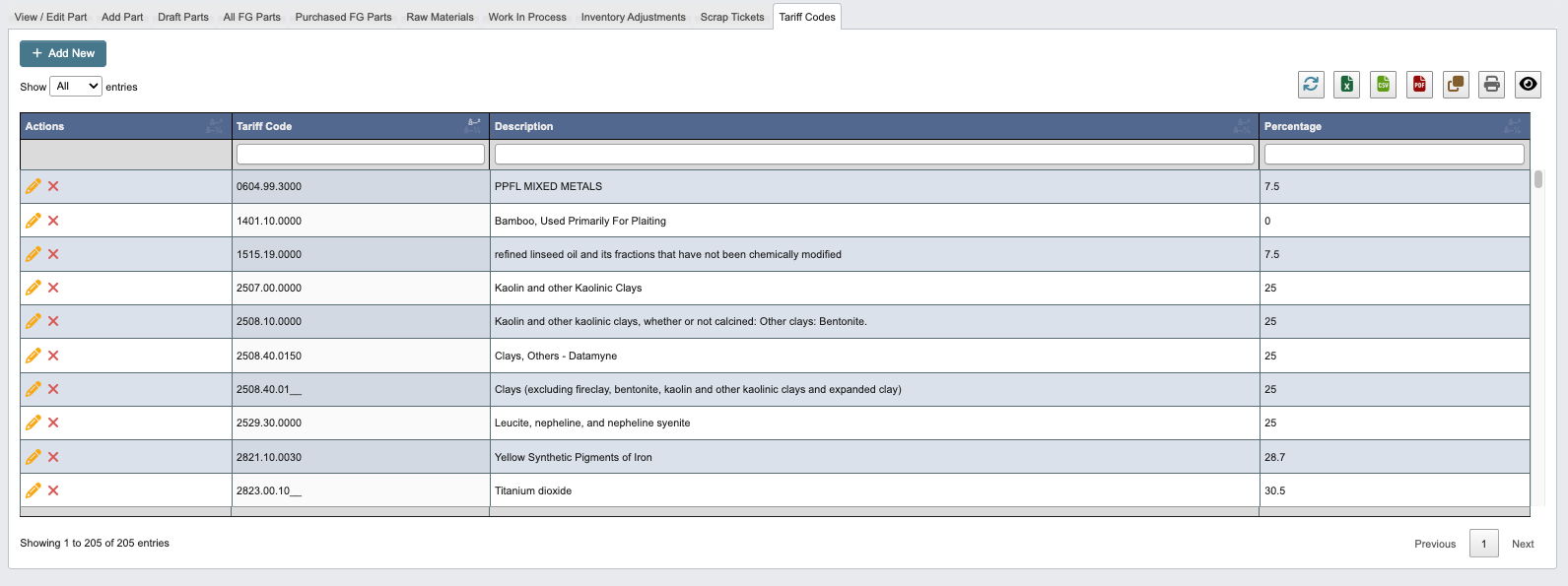This screenshot has height=586, width=1568.
Task: Sort by Tariff Code column
Action: click(x=361, y=126)
